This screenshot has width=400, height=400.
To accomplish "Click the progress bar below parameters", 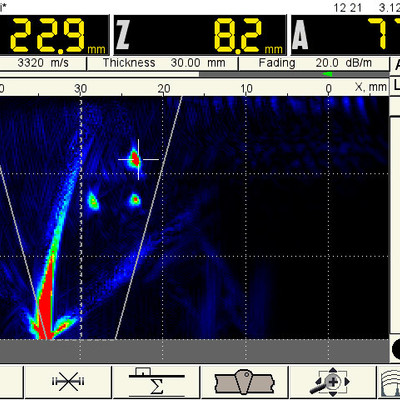I will point(194,74).
